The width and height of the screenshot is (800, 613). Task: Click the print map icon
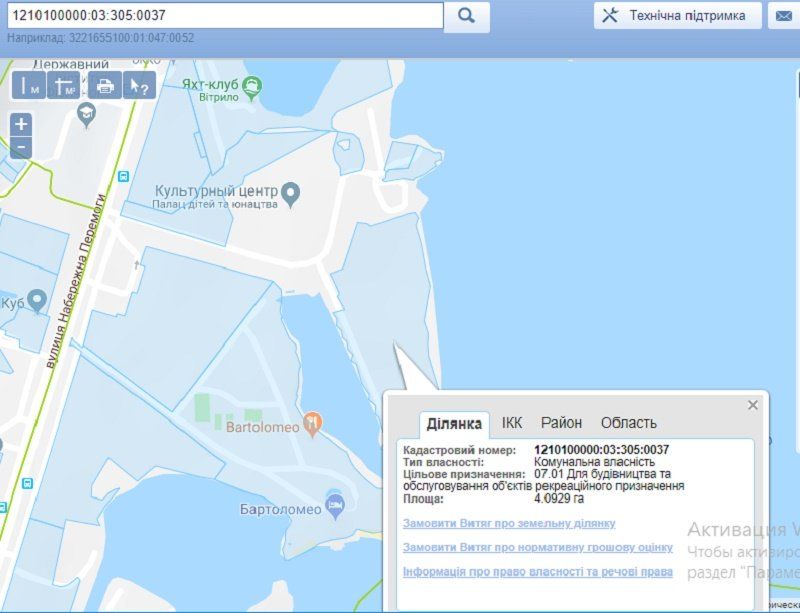pyautogui.click(x=105, y=86)
